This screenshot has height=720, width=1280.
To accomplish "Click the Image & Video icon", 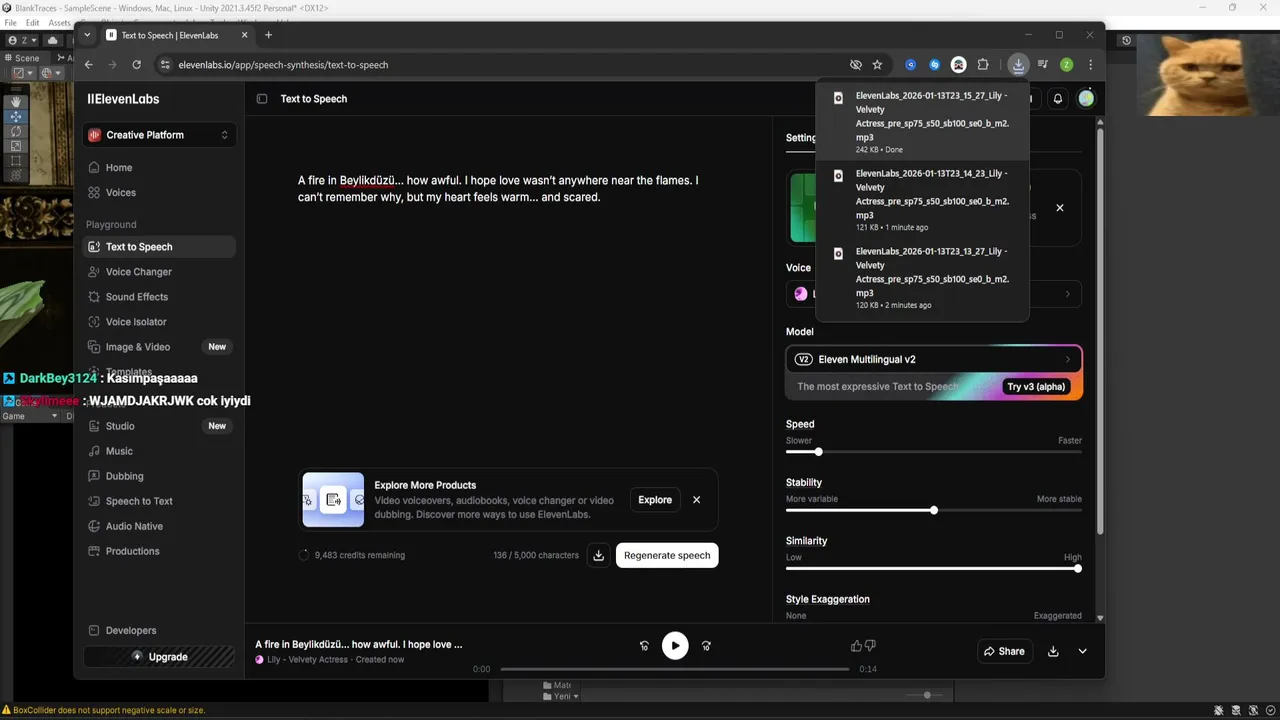I will 94,347.
